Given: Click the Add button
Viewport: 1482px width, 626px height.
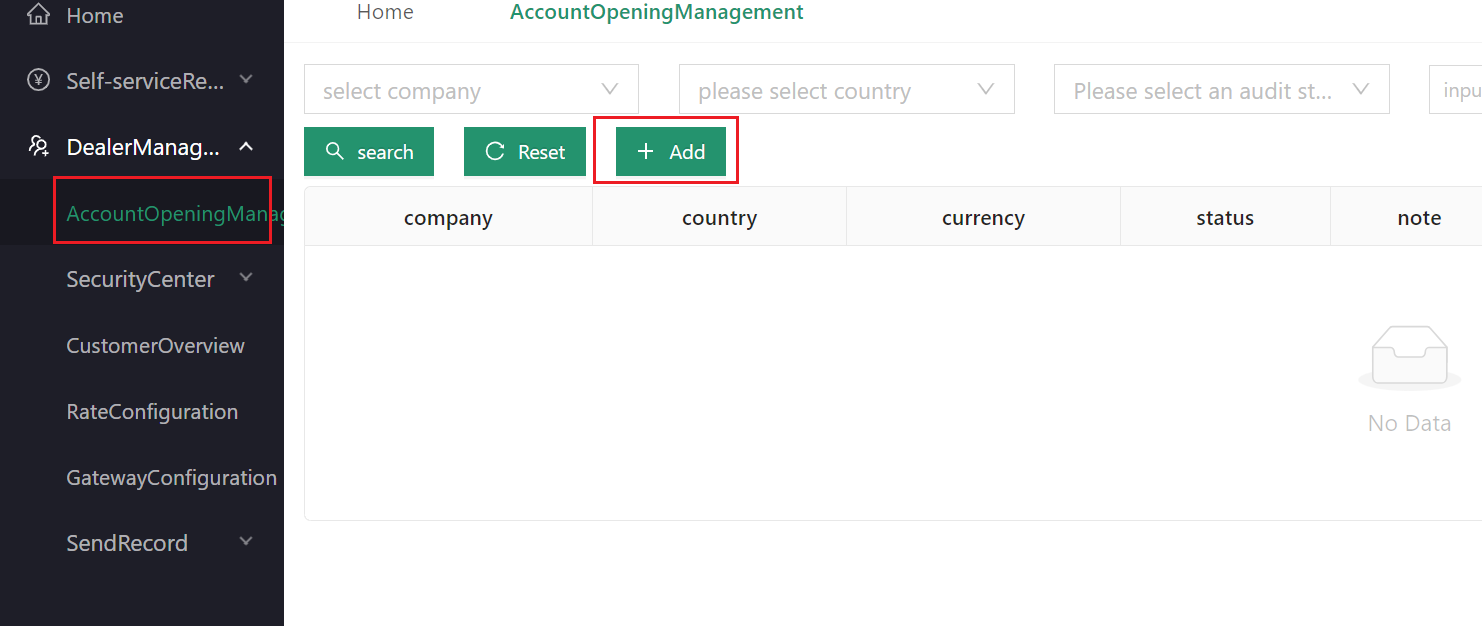Looking at the screenshot, I should [671, 152].
